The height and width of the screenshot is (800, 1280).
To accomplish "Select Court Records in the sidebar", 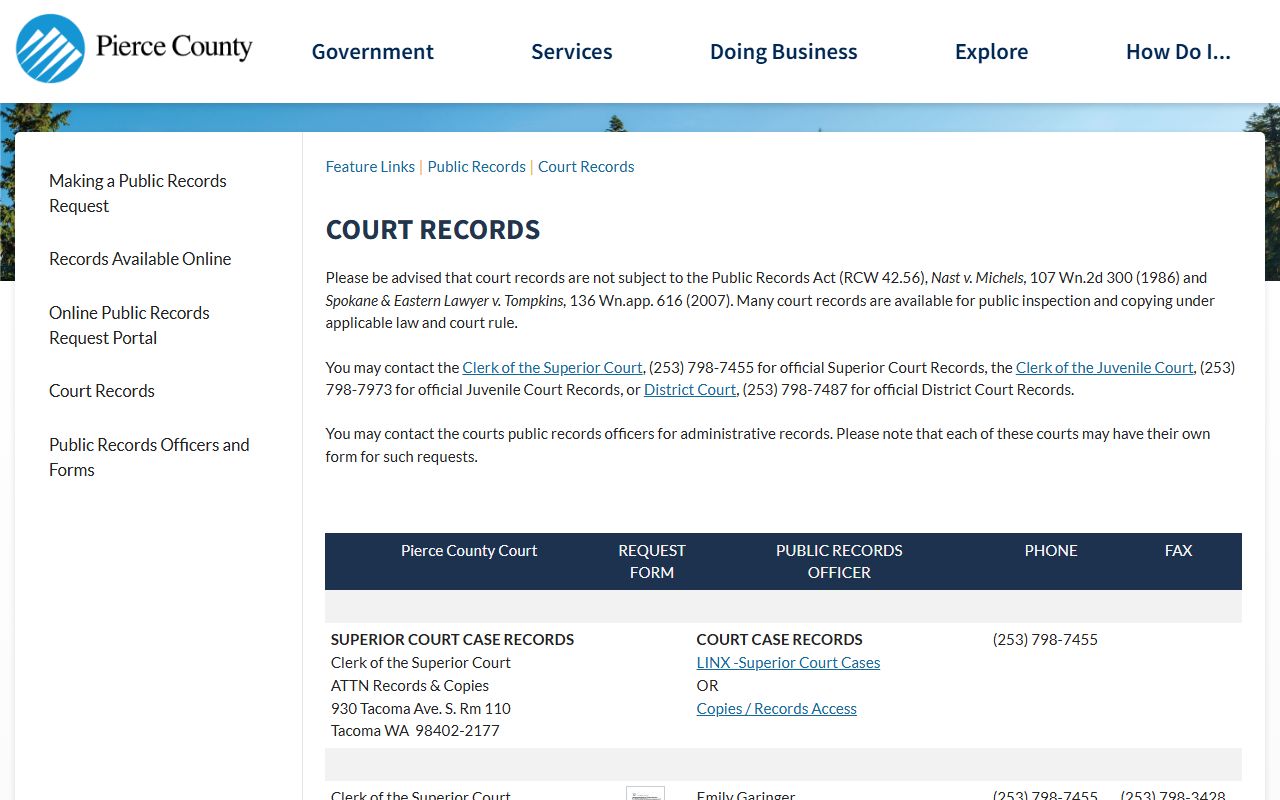I will [102, 391].
